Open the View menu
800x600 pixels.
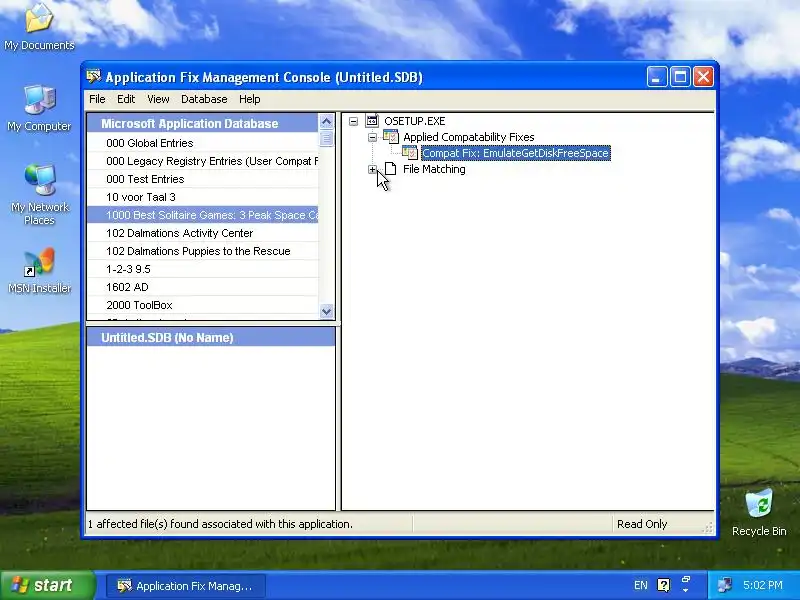(x=158, y=99)
